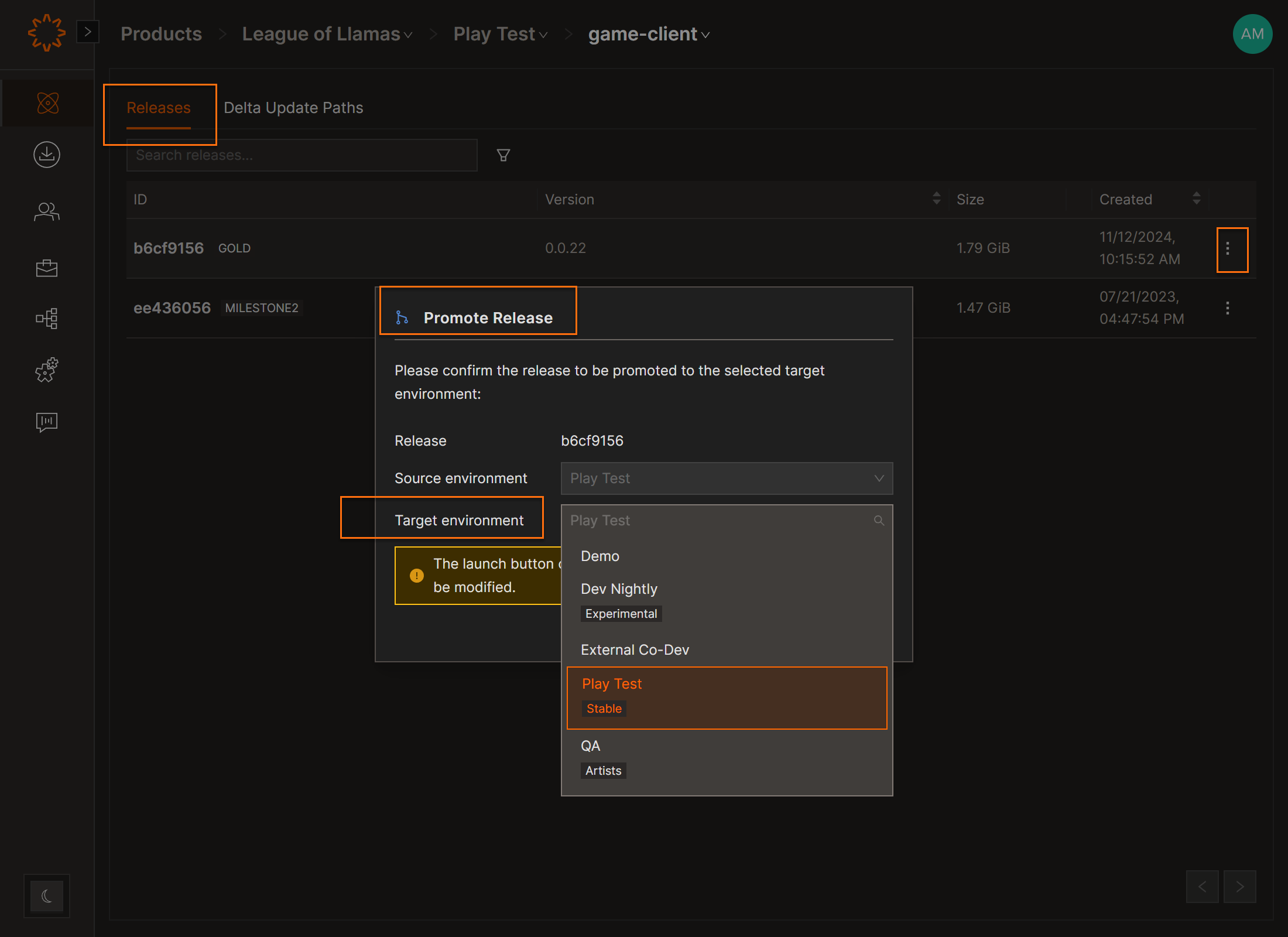Screen dimensions: 1288x937
Task: Click the Products breadcrumb link
Action: (x=161, y=34)
